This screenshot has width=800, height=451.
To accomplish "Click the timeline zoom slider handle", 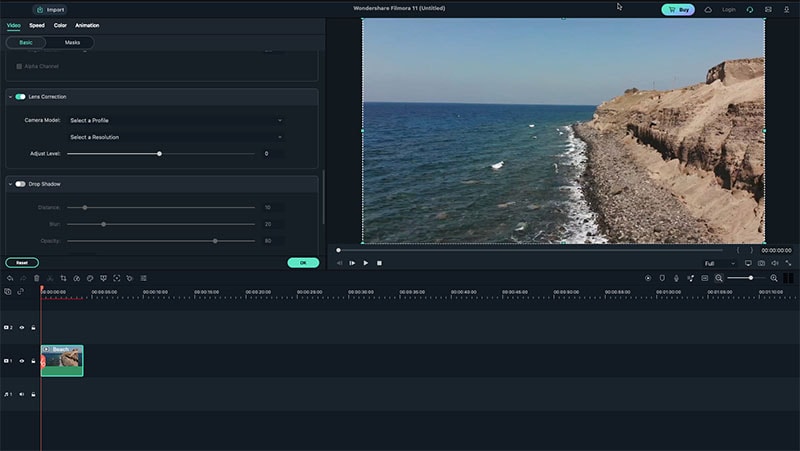I will click(751, 278).
